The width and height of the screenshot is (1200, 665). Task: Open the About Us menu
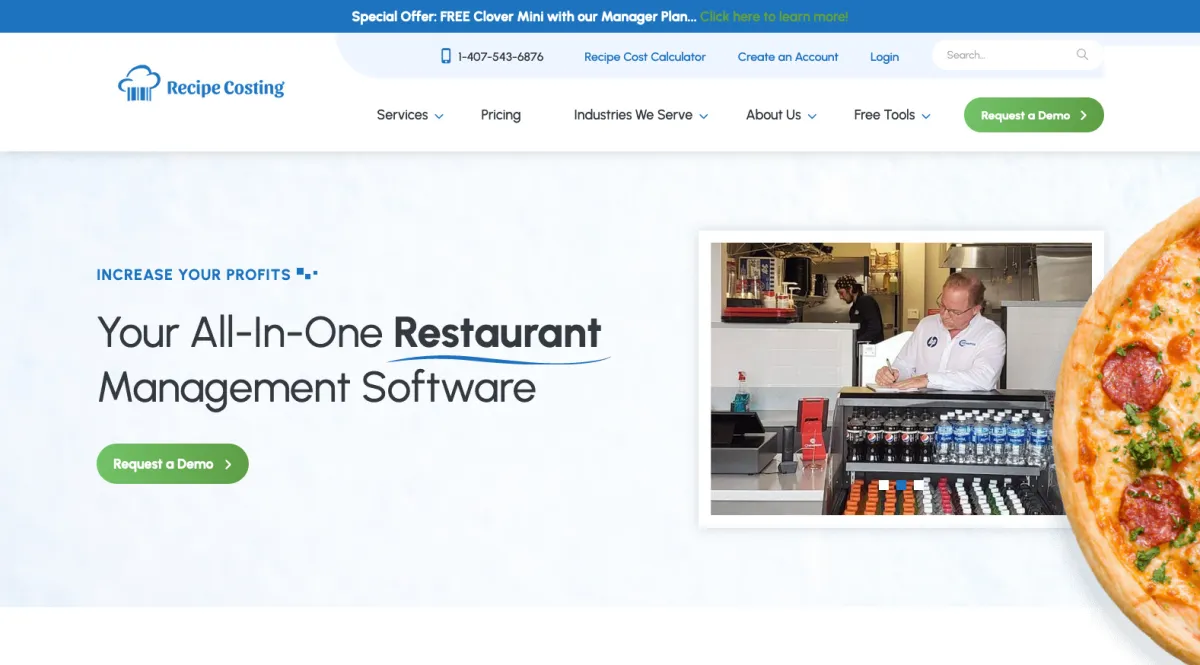(x=773, y=115)
